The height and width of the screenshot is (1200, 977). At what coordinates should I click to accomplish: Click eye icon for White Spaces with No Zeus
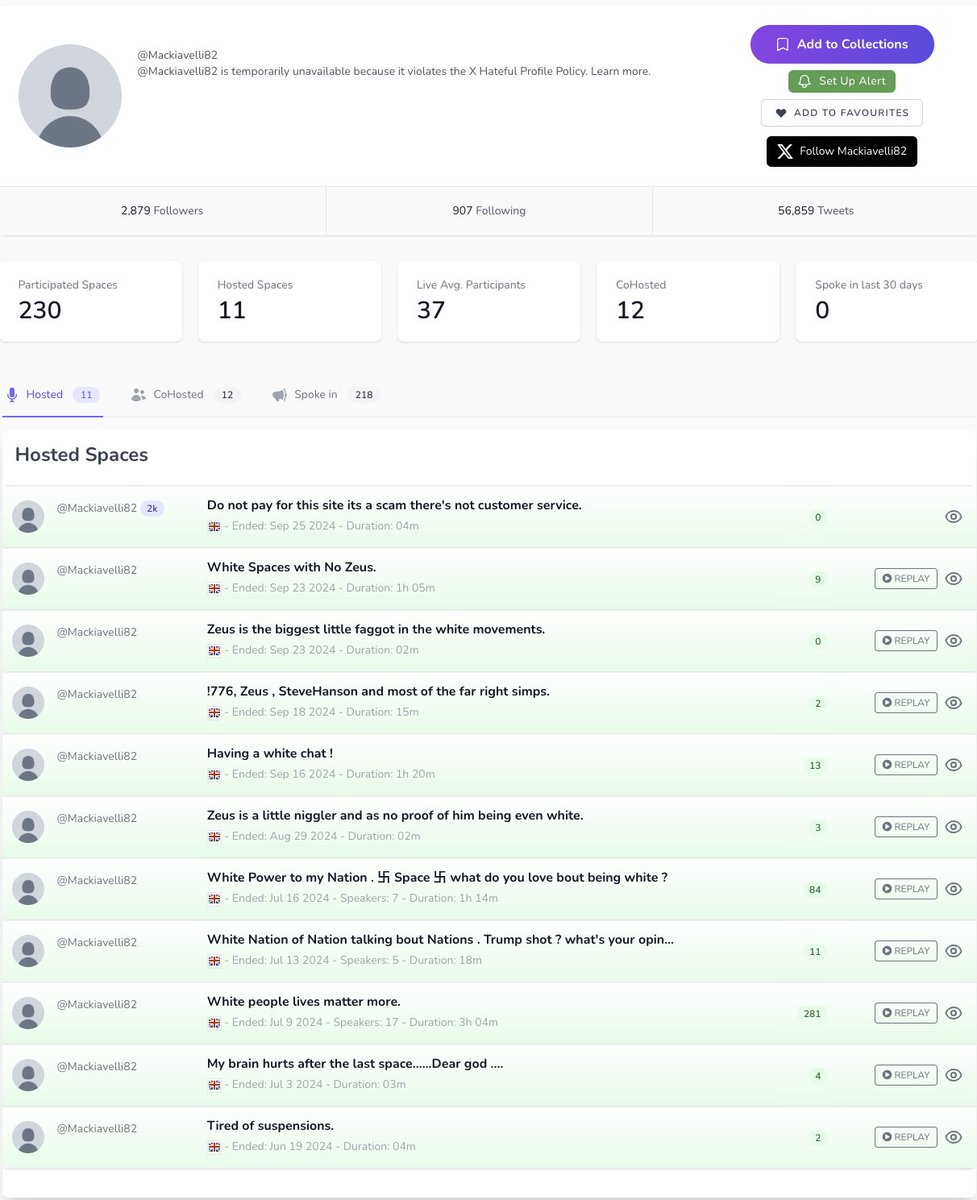pyautogui.click(x=954, y=579)
